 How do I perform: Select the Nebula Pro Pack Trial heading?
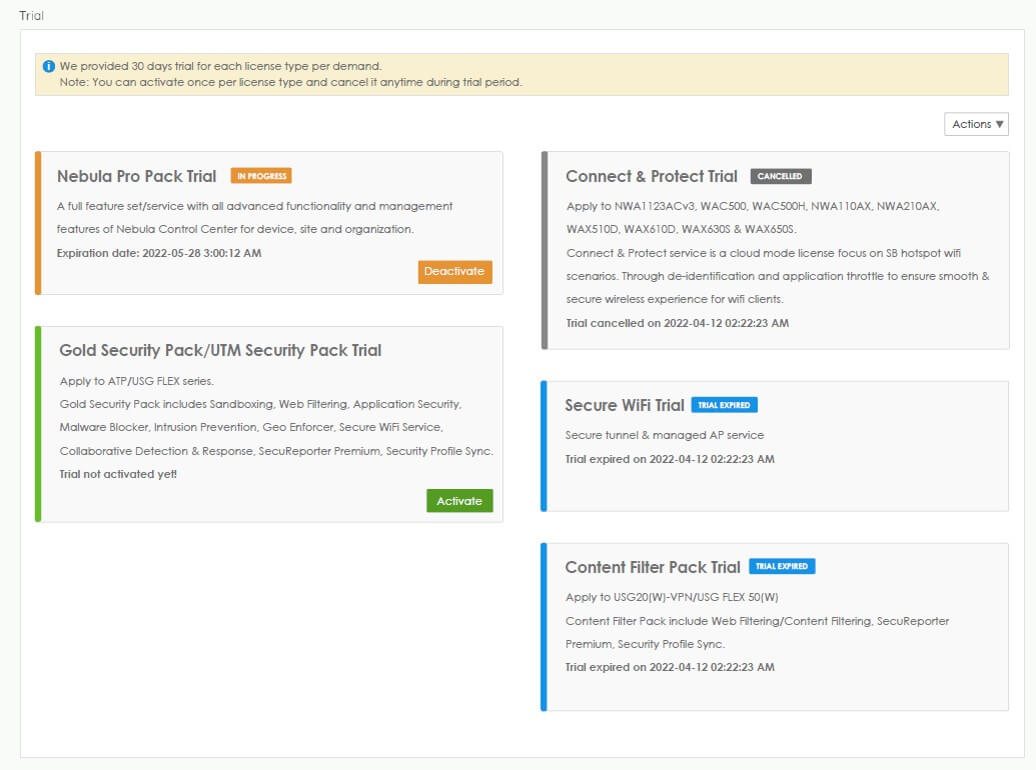point(136,176)
